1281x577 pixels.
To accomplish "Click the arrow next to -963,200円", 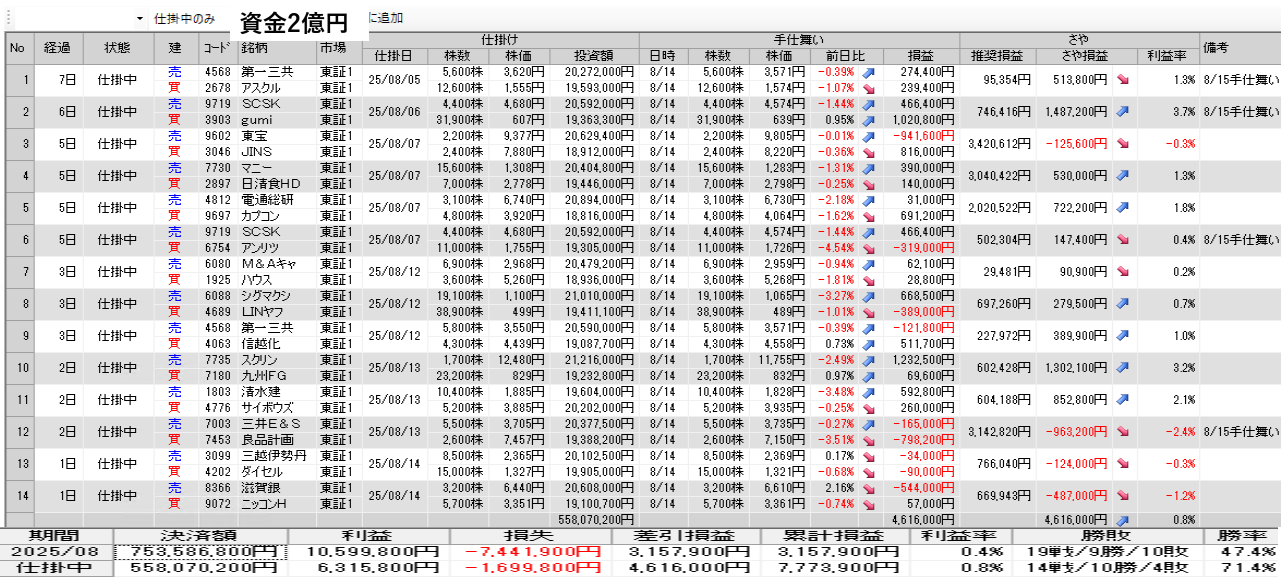I will 1124,432.
